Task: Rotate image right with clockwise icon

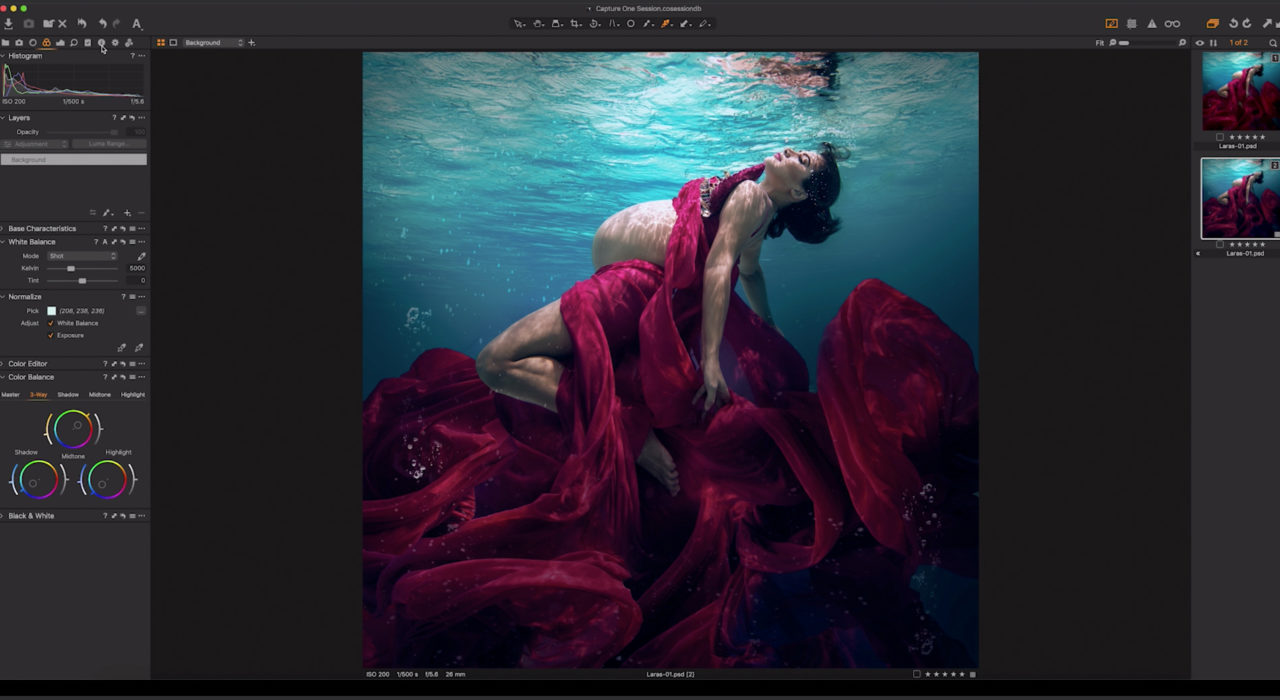Action: point(1247,24)
